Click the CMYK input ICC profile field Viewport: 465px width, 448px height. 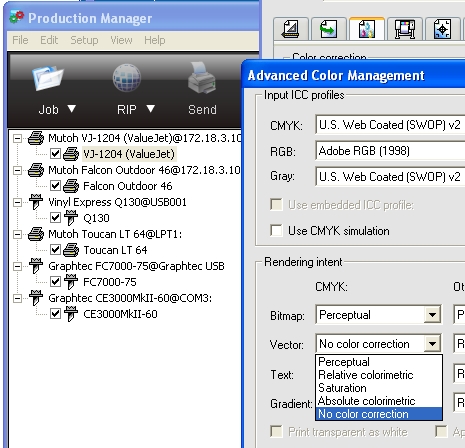(390, 125)
